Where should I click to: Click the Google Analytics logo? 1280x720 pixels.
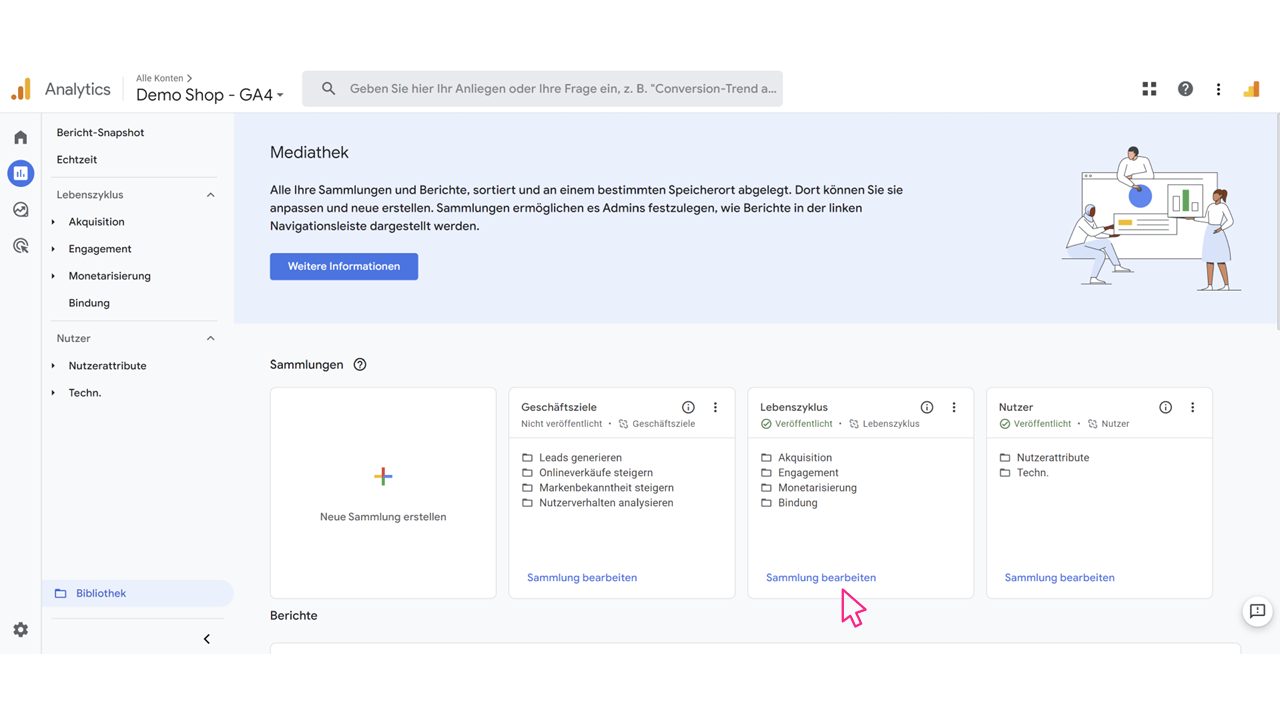(x=21, y=89)
